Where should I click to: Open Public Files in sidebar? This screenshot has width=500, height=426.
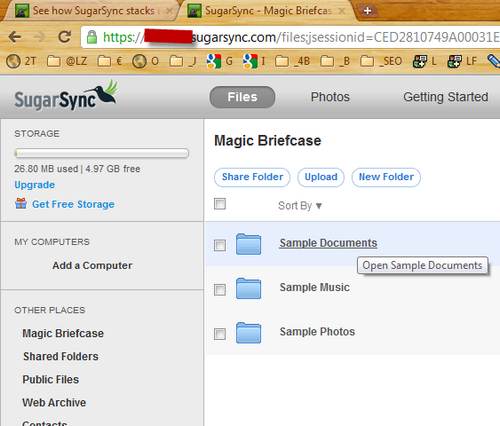click(51, 379)
